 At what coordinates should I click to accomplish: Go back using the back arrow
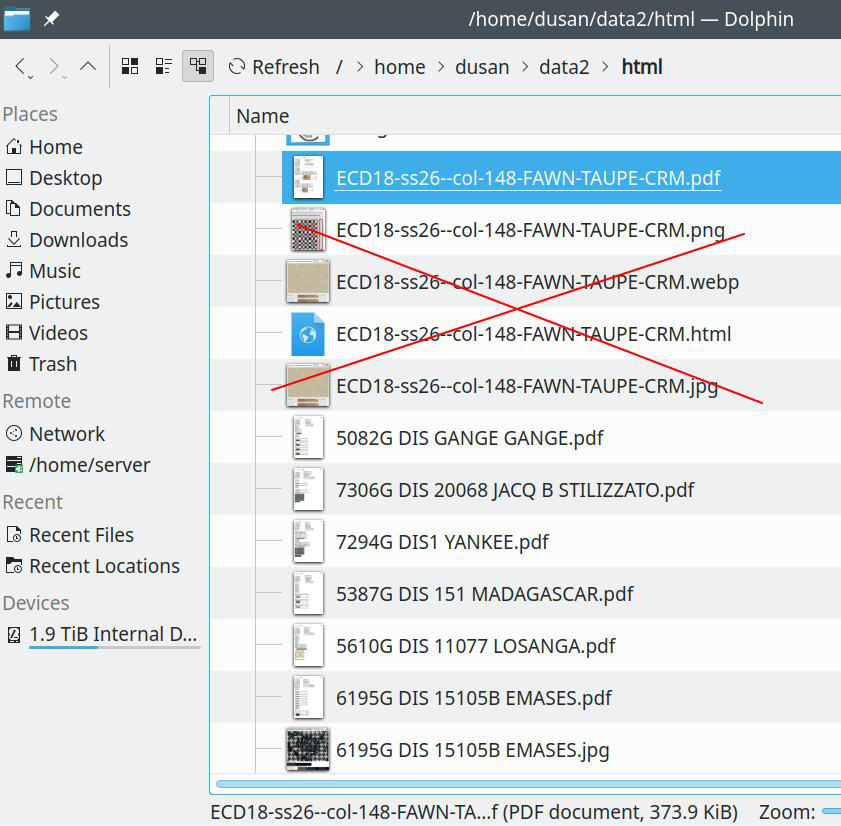click(x=21, y=67)
